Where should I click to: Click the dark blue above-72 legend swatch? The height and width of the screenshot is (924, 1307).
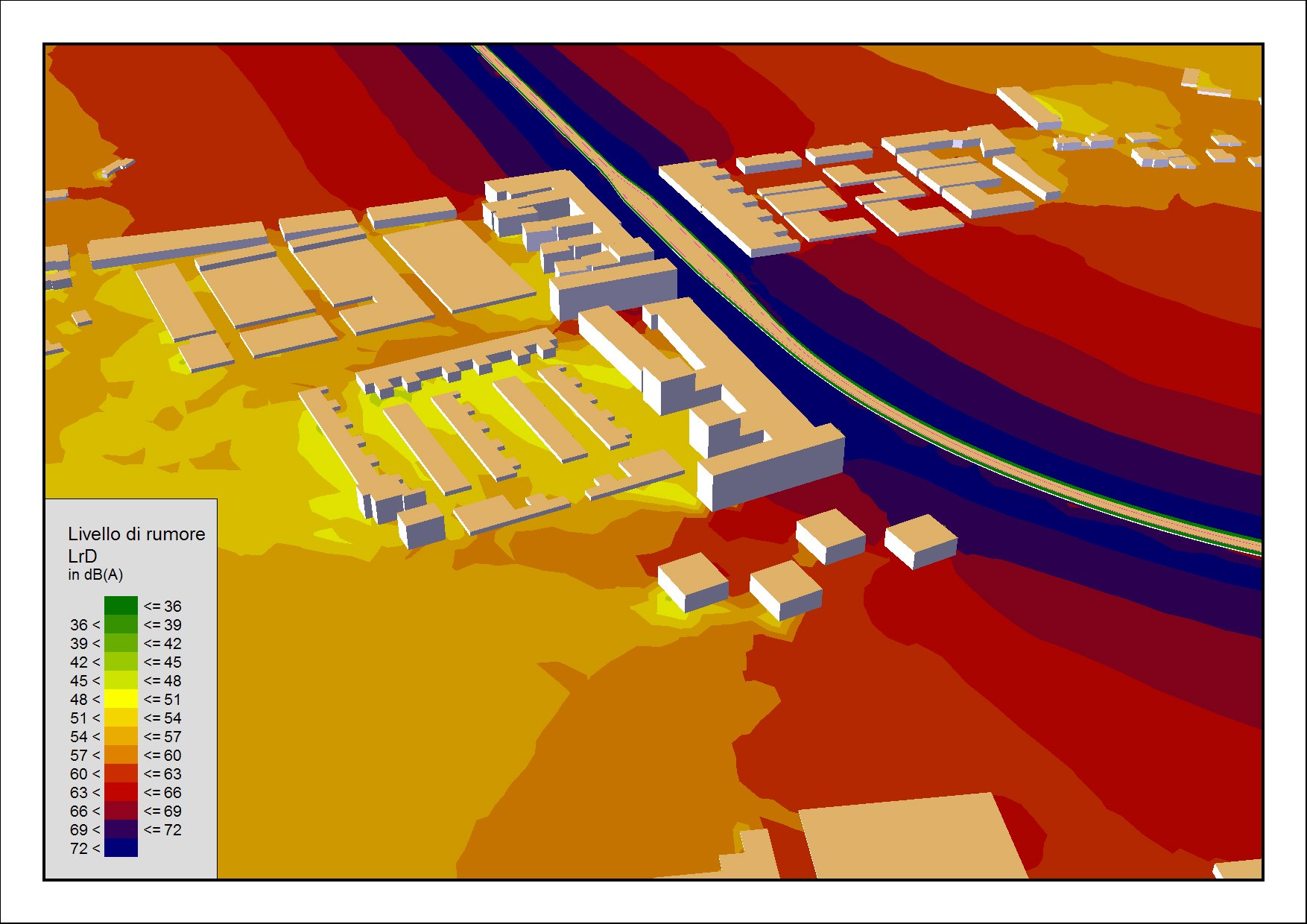121,847
